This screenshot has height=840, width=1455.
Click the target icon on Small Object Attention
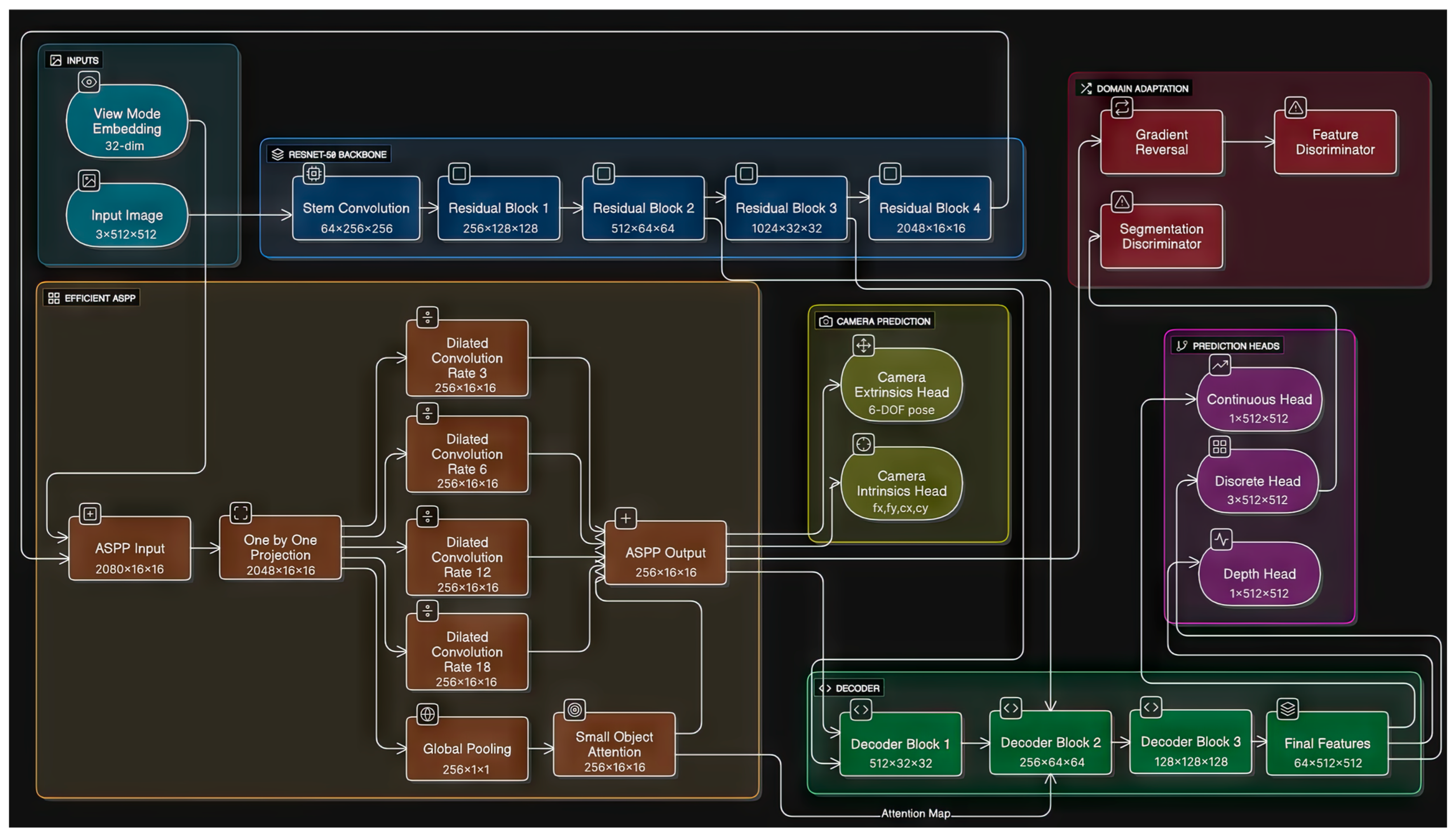click(575, 710)
